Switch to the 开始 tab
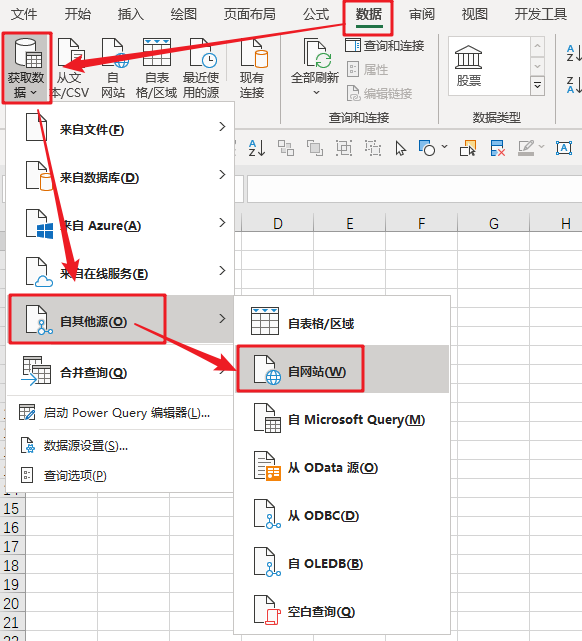The height and width of the screenshot is (641, 582). coord(78,14)
